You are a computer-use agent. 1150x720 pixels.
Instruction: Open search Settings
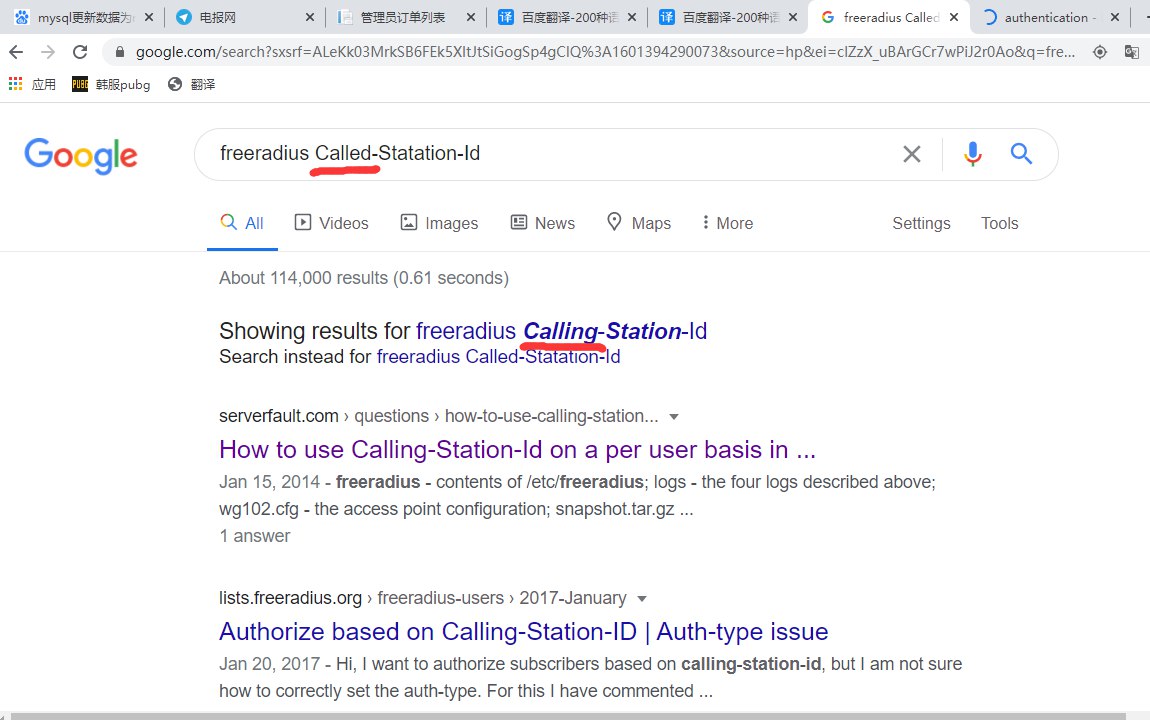pos(921,223)
